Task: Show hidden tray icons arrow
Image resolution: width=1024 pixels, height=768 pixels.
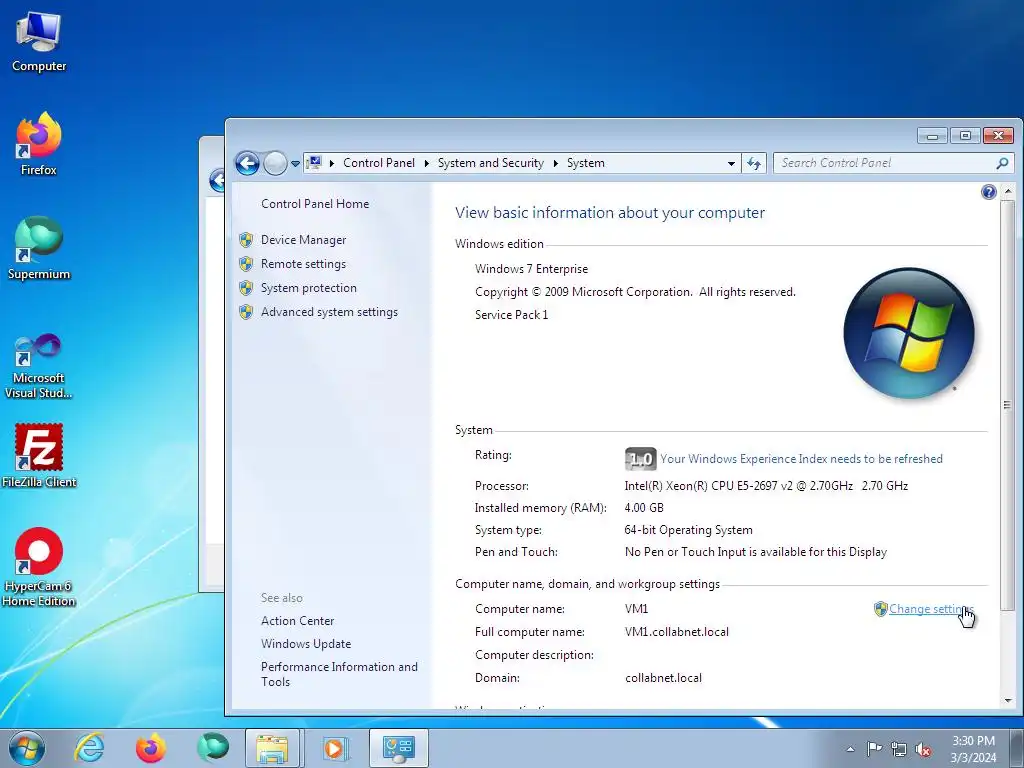Action: pos(850,749)
